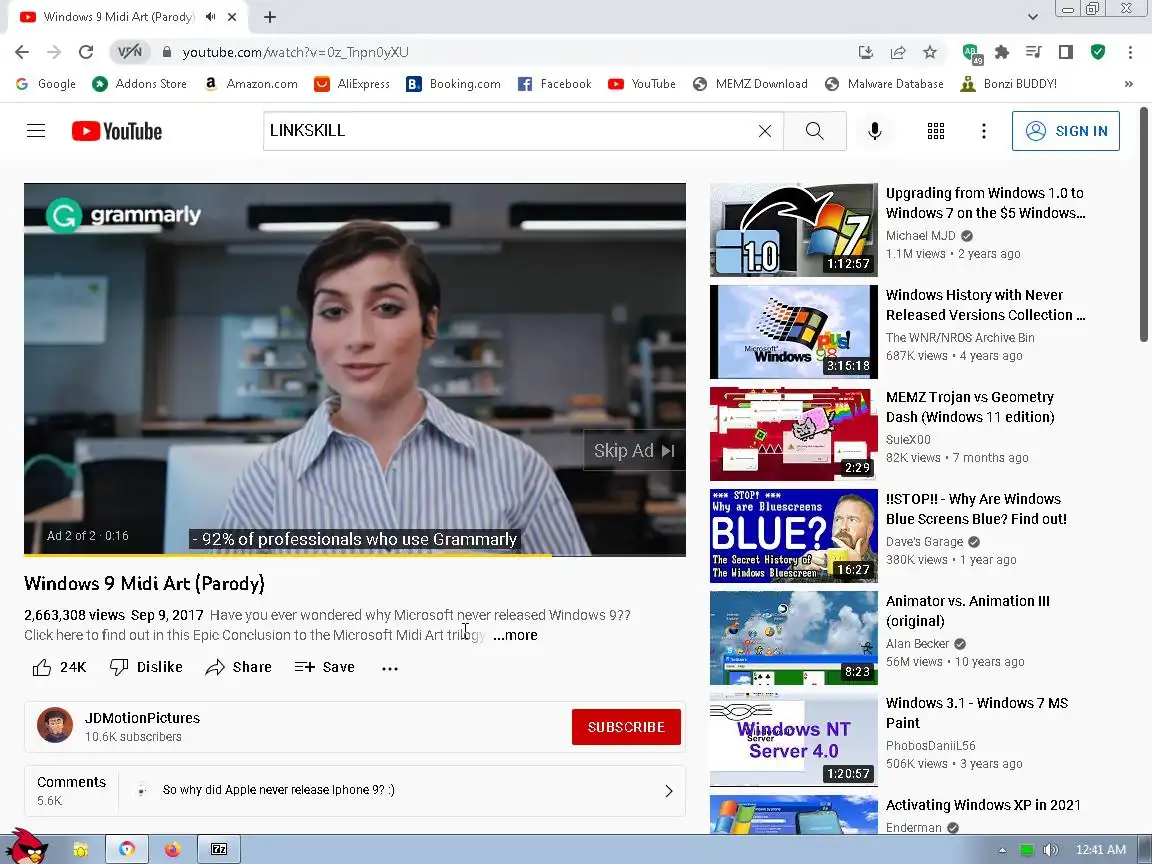Screen dimensions: 1152x864
Task: Skip the Grammarly ad
Action: 634,450
